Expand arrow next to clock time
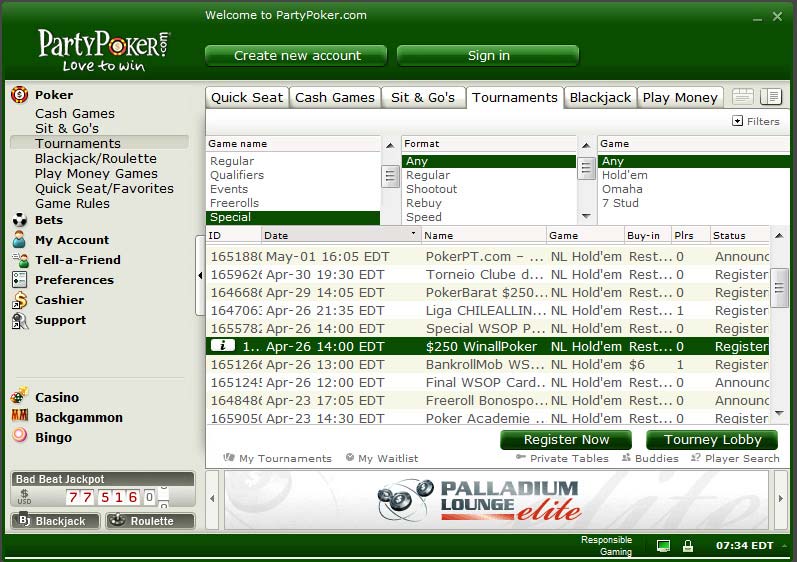This screenshot has width=797, height=562. tap(784, 545)
